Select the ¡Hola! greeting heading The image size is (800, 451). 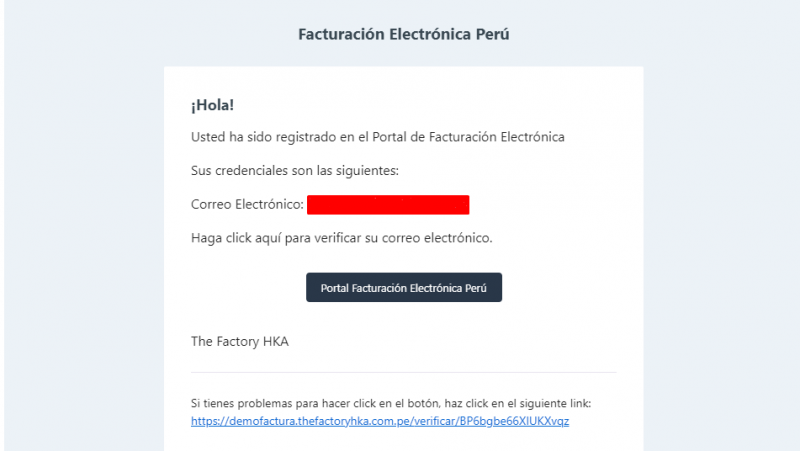(212, 105)
